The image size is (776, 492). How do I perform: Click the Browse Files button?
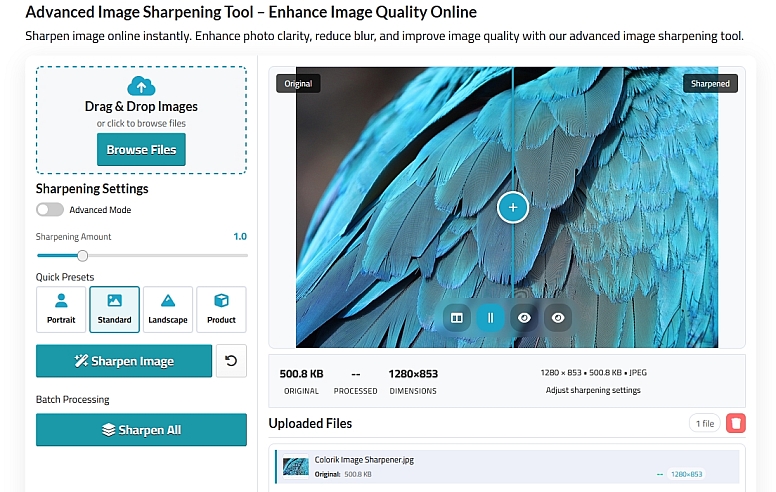(141, 149)
